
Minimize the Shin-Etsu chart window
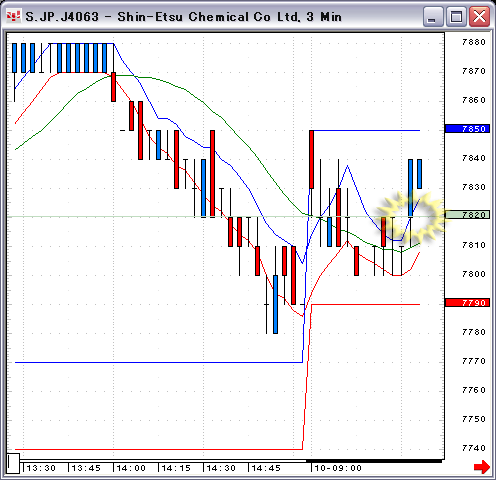pyautogui.click(x=433, y=17)
